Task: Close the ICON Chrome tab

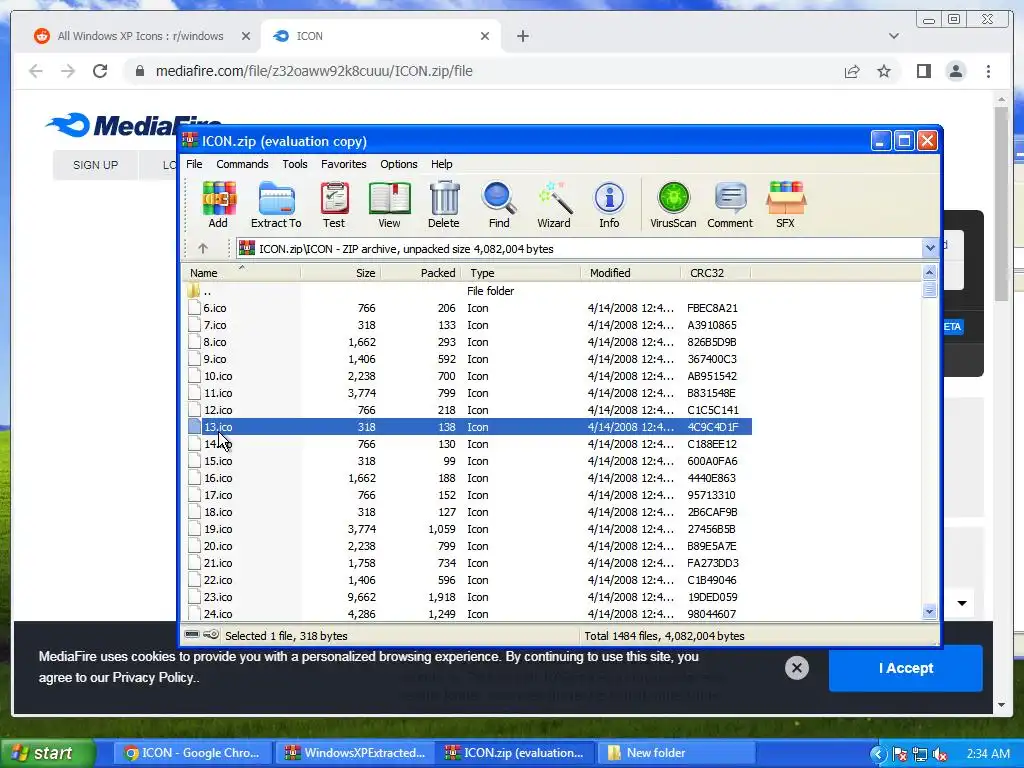Action: click(485, 36)
